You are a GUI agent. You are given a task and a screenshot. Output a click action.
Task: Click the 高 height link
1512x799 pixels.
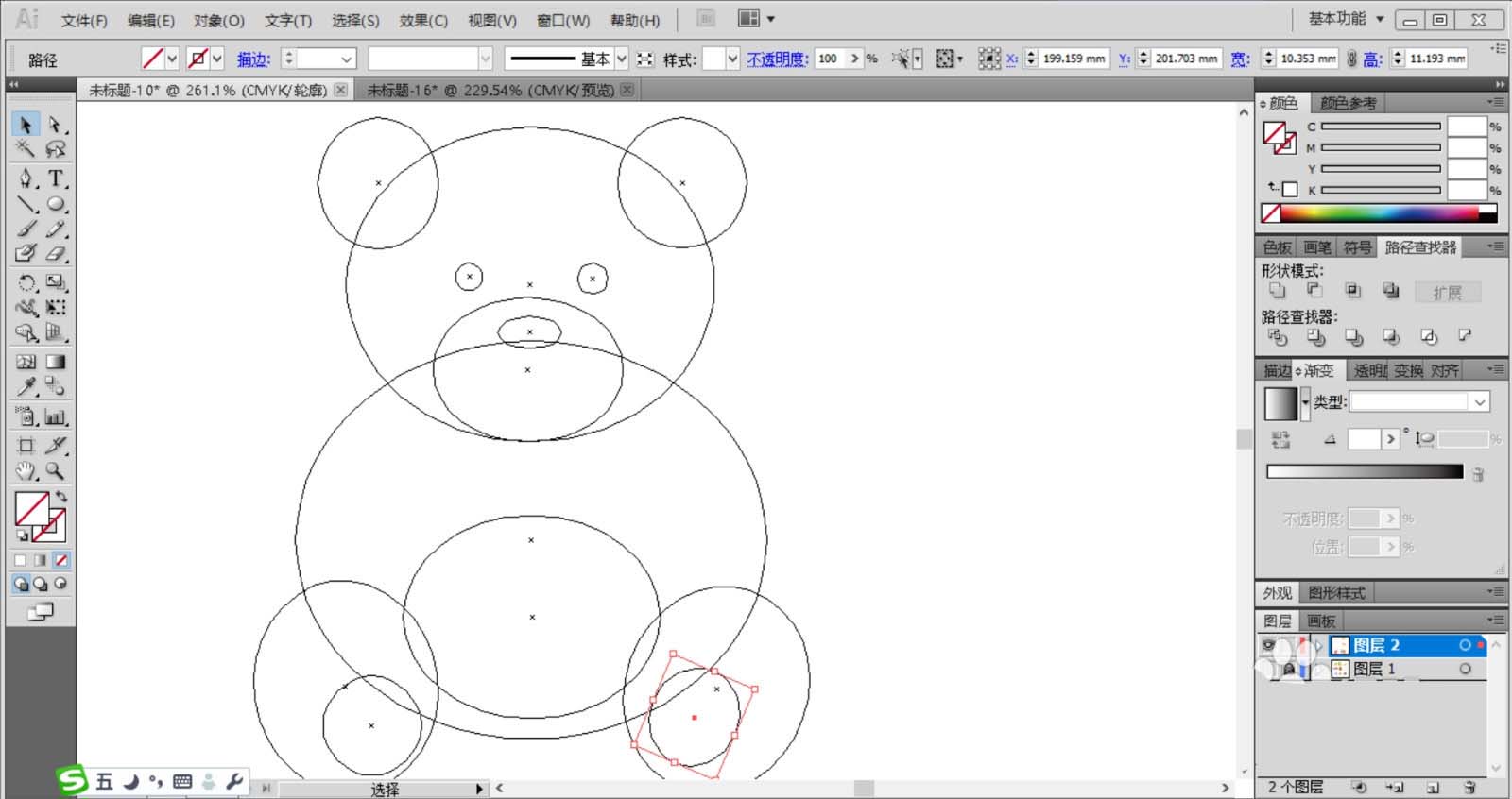(x=1372, y=59)
